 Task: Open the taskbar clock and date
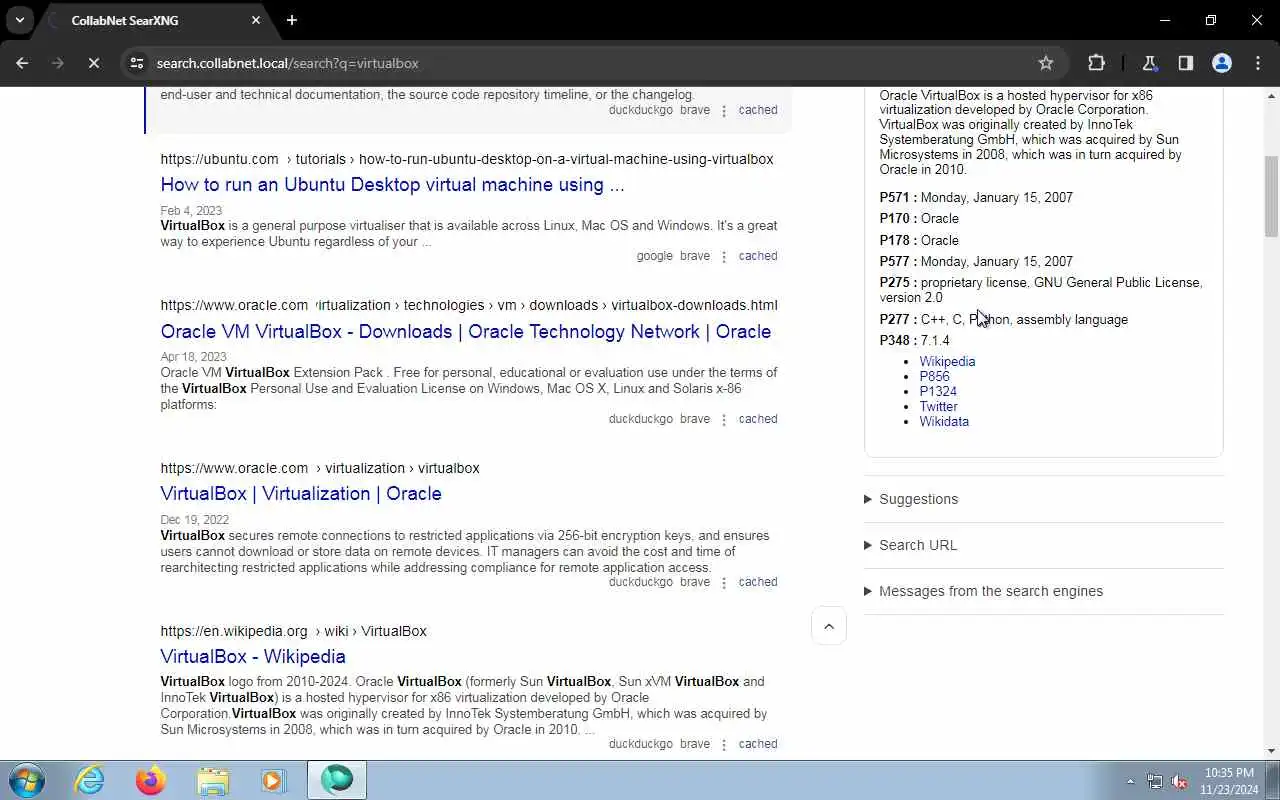(1229, 780)
